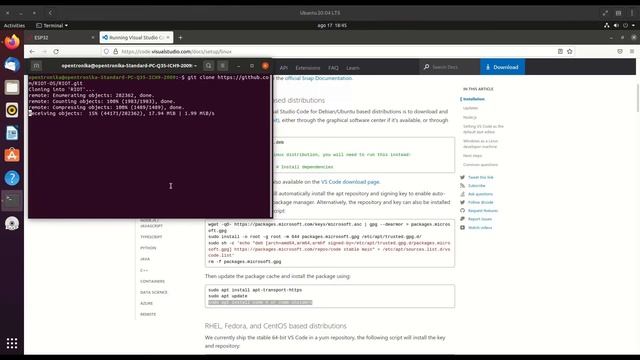This screenshot has width=640, height=360.
Task: Open the date and time menu
Action: point(332,25)
